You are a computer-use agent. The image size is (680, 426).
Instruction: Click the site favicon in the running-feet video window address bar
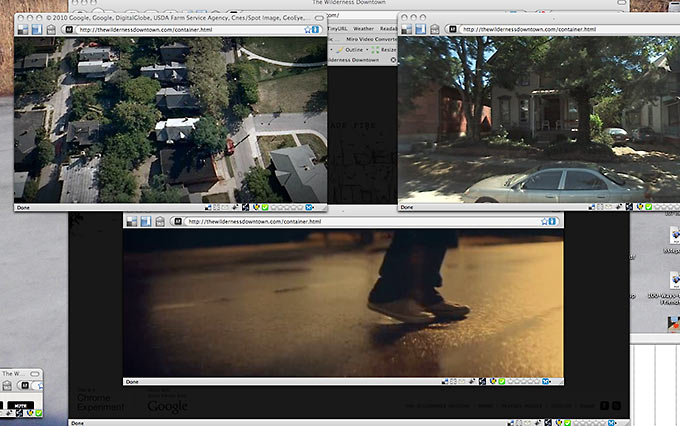[x=178, y=221]
